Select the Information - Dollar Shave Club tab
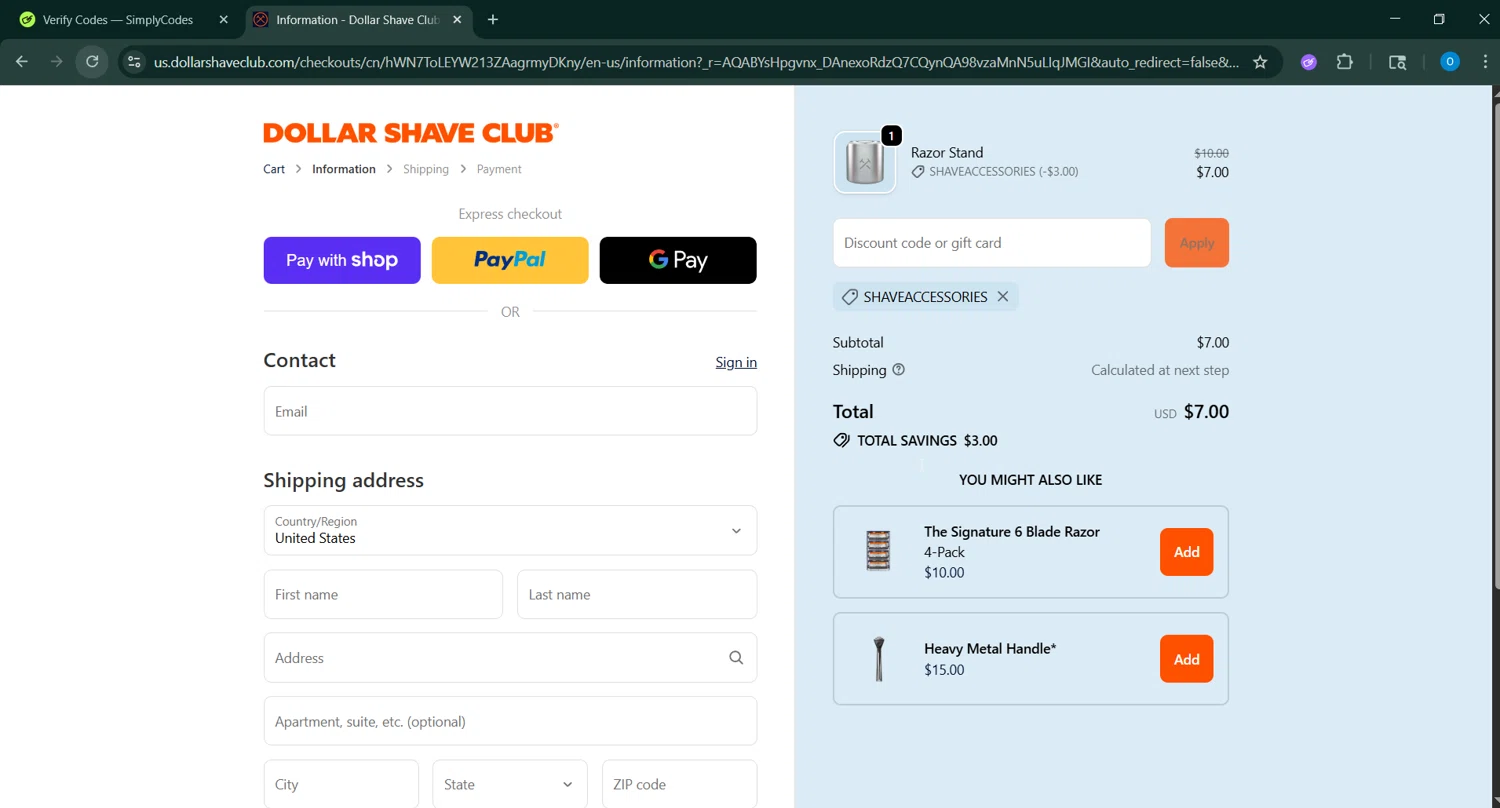The image size is (1500, 808). coord(359,20)
